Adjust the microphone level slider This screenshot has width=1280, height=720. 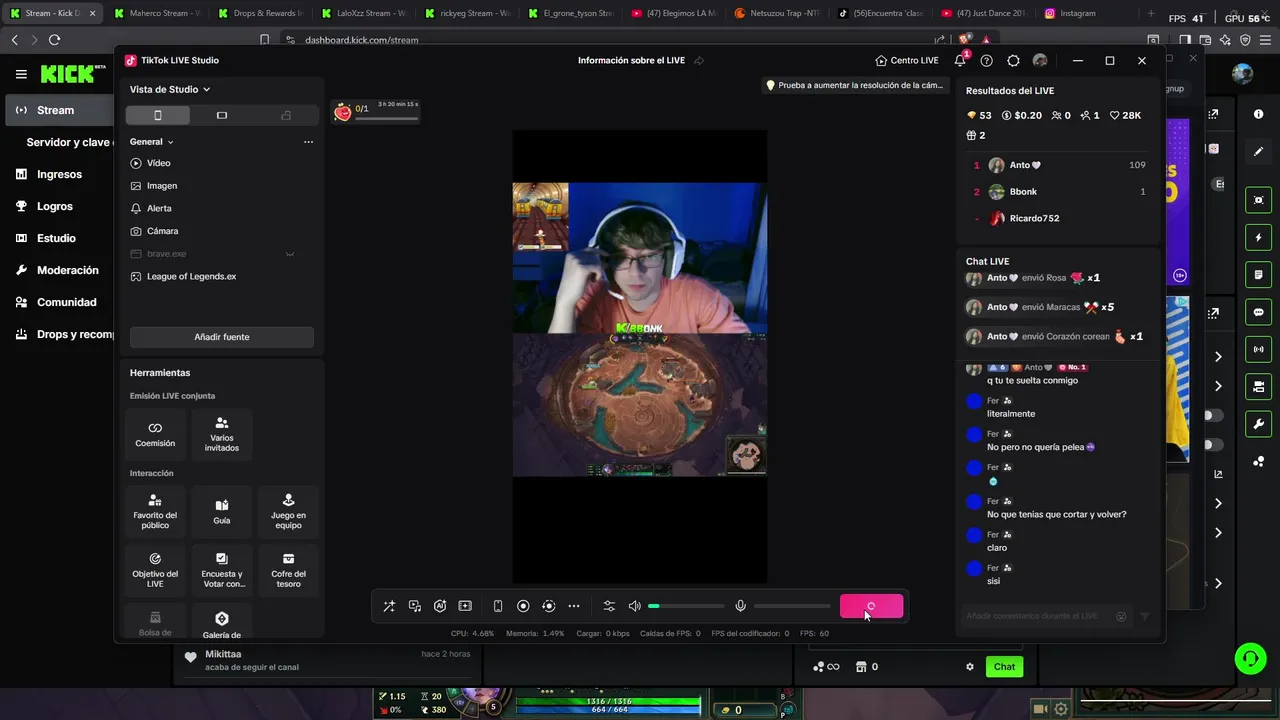click(792, 606)
